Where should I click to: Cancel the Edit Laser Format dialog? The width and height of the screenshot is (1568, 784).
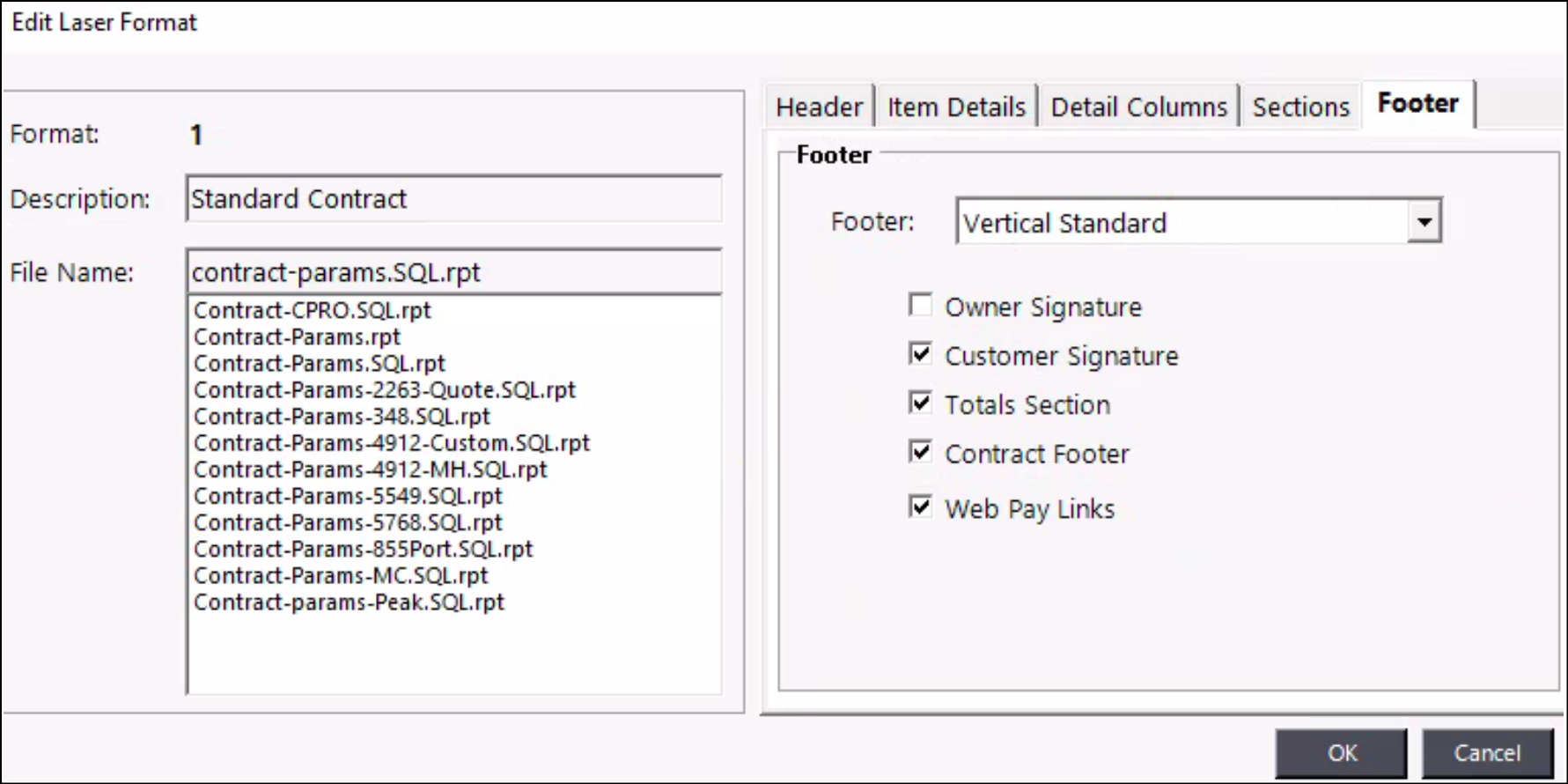coord(1487,753)
